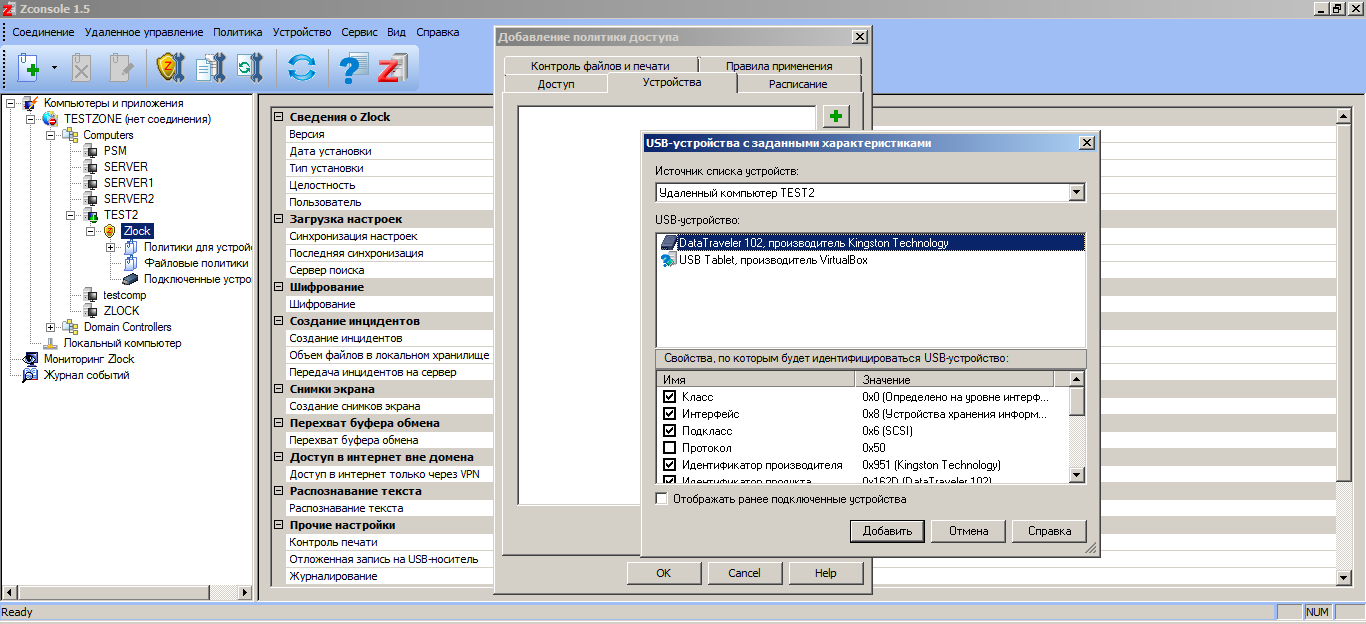This screenshot has height=624, width=1366.
Task: Uncheck the Интерфейс property checkbox
Action: (670, 414)
